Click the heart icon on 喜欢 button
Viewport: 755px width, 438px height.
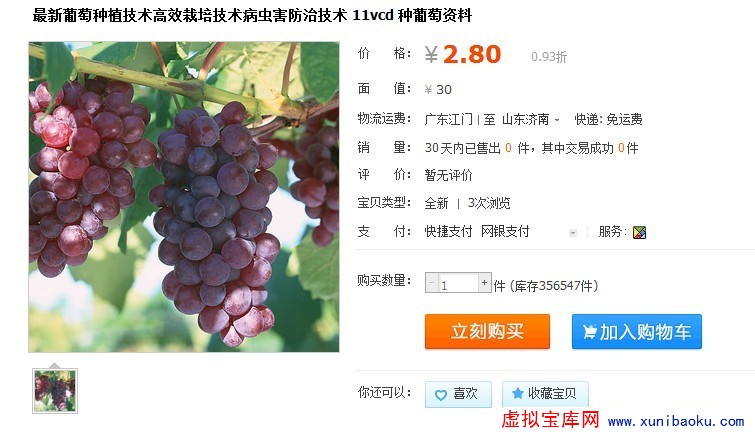point(440,395)
